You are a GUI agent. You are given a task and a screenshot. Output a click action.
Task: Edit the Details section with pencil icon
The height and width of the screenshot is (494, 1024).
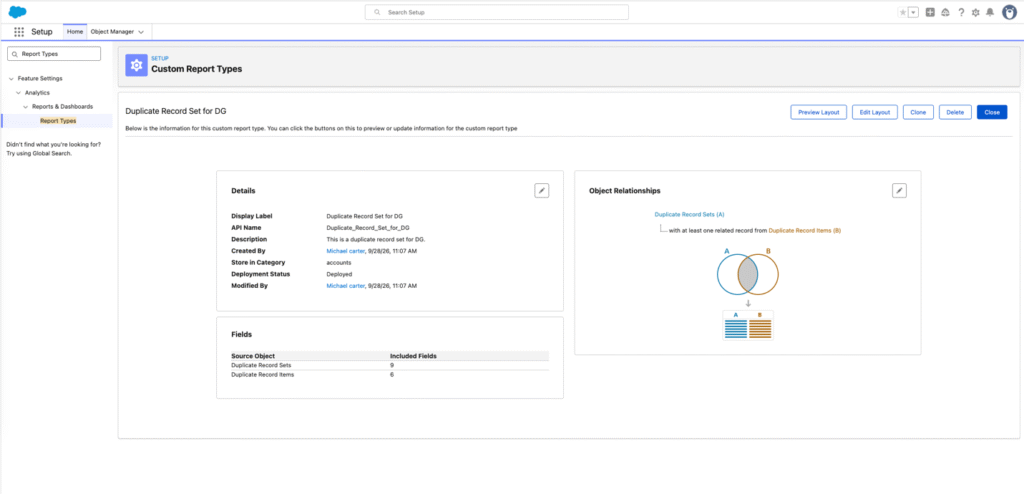(x=542, y=190)
